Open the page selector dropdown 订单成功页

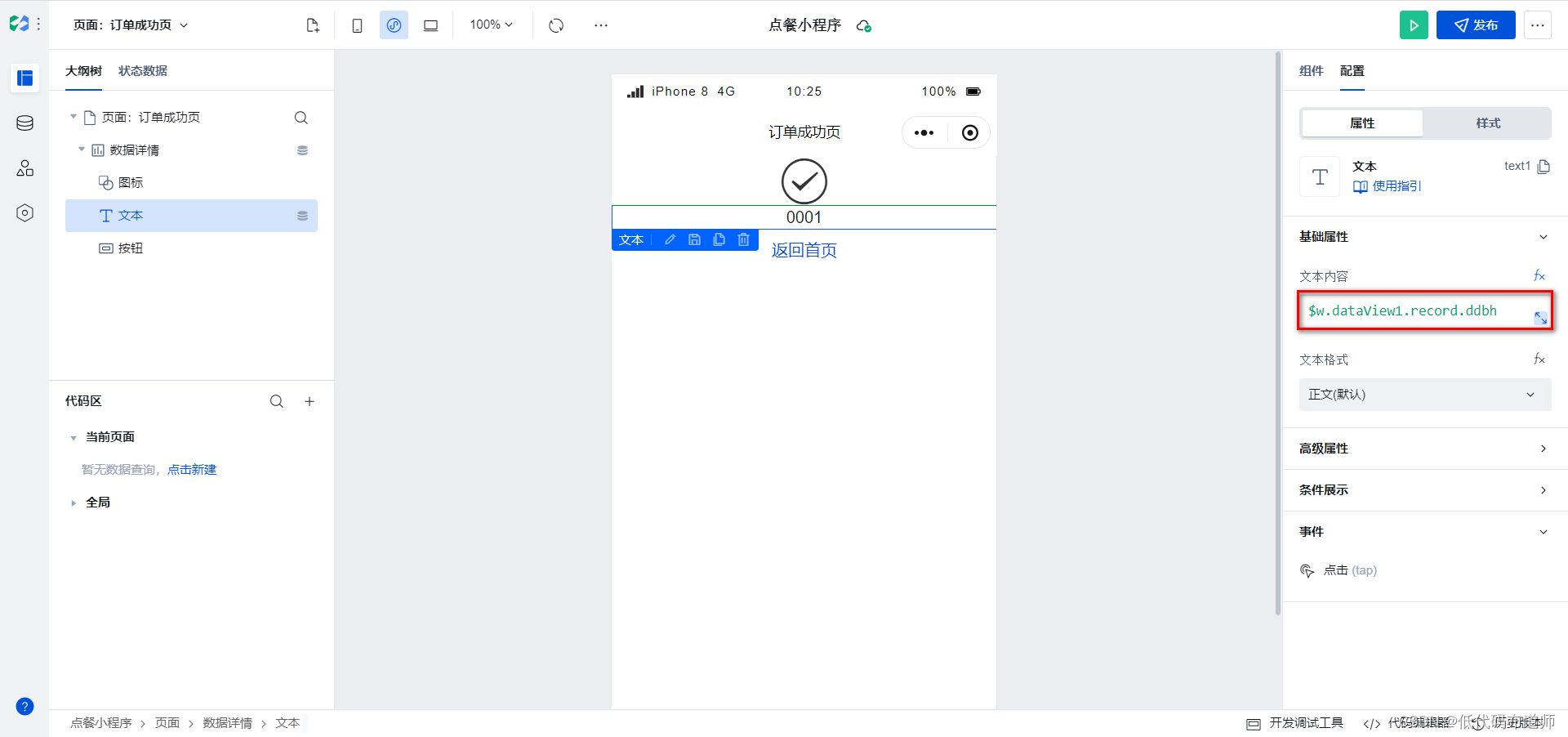pyautogui.click(x=131, y=25)
